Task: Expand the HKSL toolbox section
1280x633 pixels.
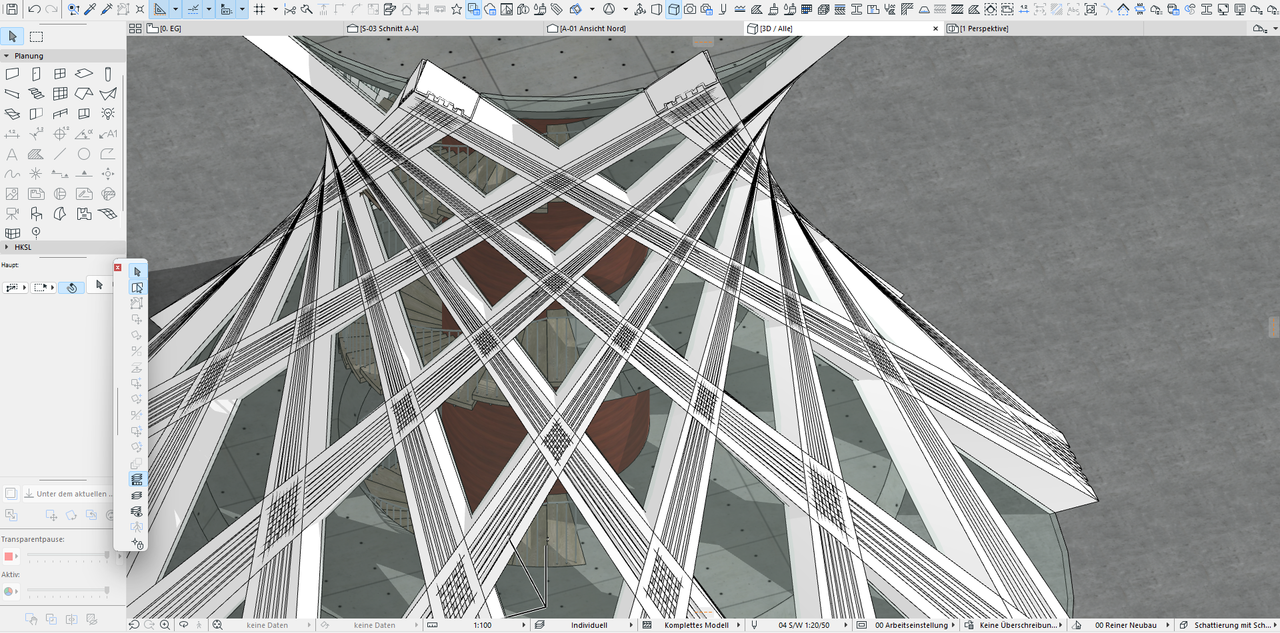Action: click(6, 246)
